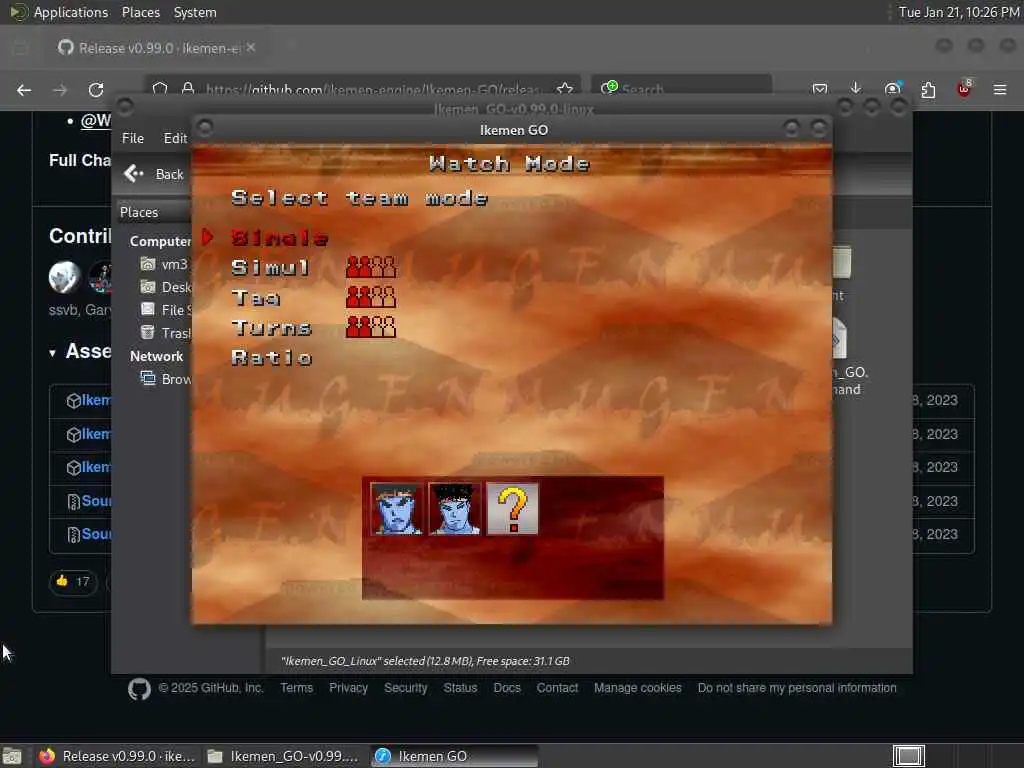Open Desktop entry in sidebar
Viewport: 1024px width, 768px height.
(x=165, y=287)
